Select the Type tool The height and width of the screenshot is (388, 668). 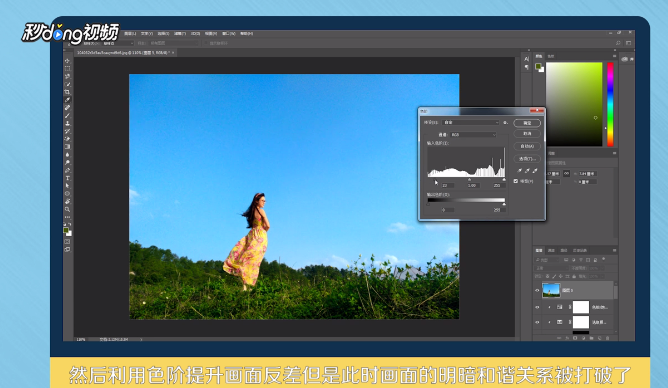(x=67, y=178)
